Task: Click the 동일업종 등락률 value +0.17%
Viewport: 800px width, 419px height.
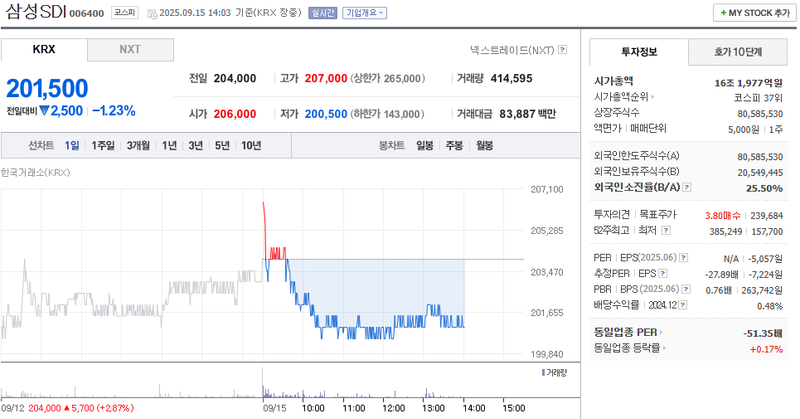Action: 766,350
